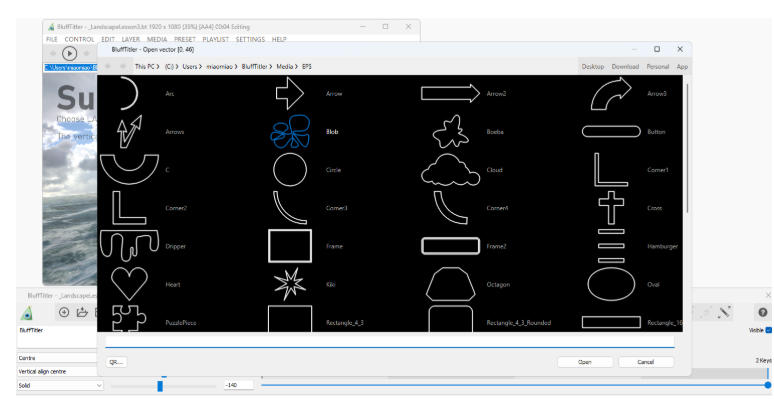Switch to the App shortcut tab
The image size is (774, 399).
(682, 67)
